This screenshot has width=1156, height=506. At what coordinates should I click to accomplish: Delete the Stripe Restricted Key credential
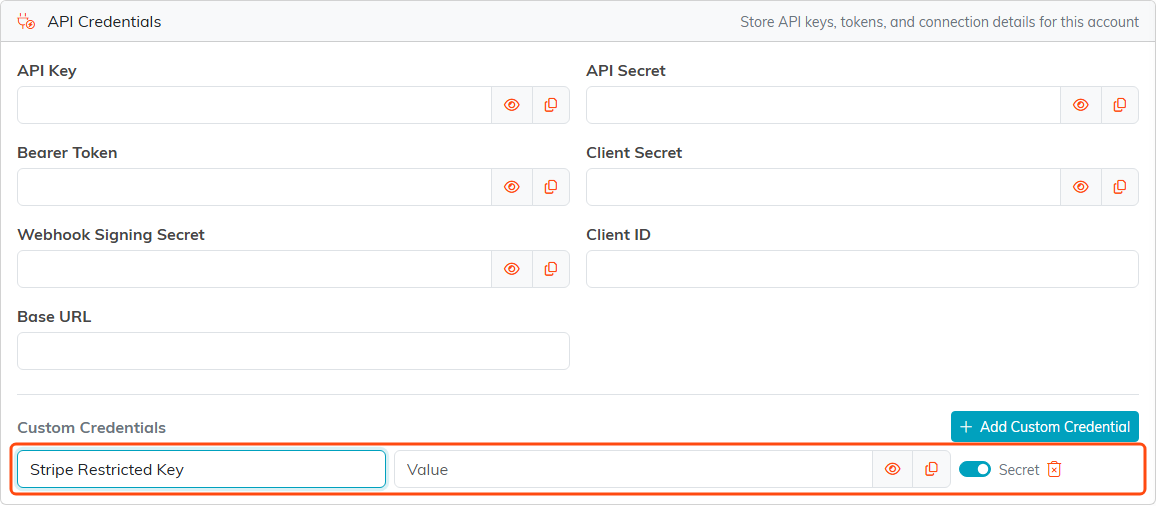(1054, 469)
